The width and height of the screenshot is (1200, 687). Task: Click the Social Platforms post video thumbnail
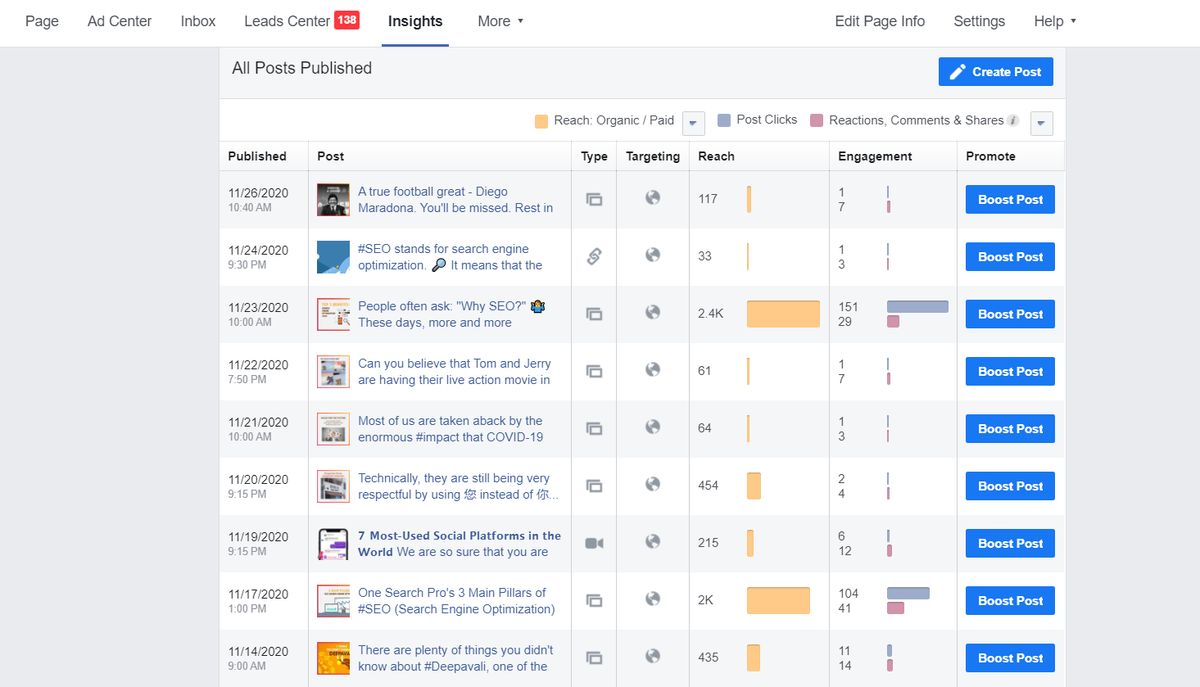pos(333,543)
